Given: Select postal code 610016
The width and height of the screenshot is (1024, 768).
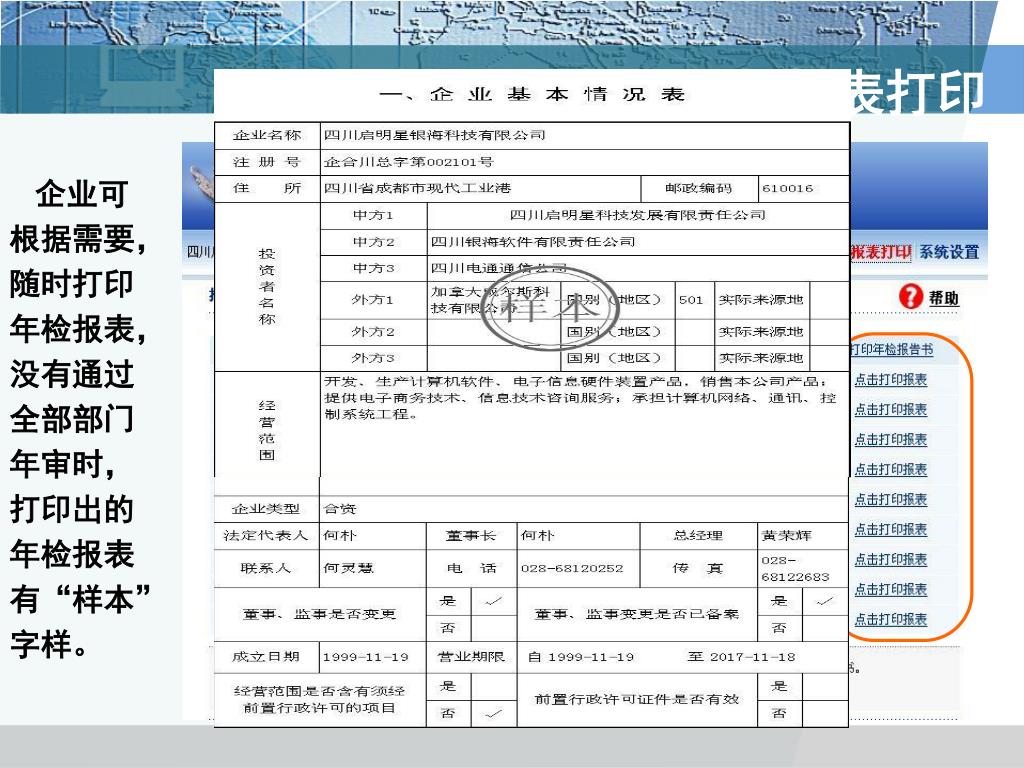Looking at the screenshot, I should tap(788, 188).
